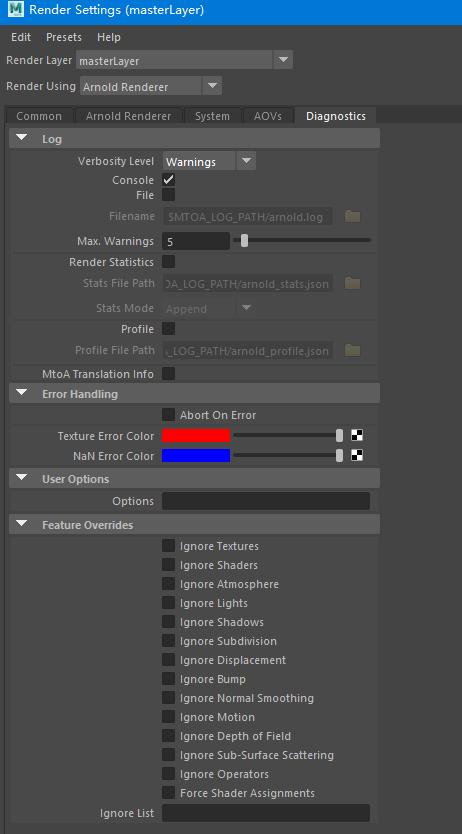Enable the Render Statistics checkbox
Image resolution: width=462 pixels, height=834 pixels.
point(169,262)
